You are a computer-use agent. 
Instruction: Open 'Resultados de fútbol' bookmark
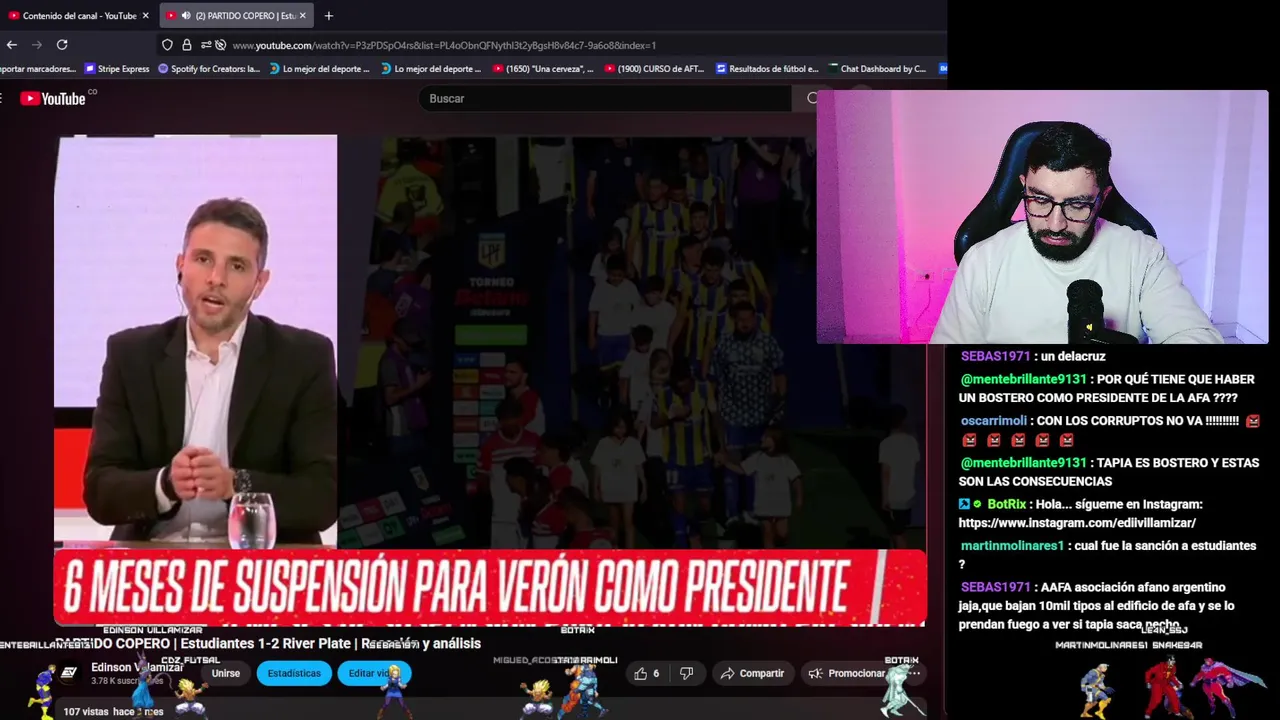[x=768, y=69]
